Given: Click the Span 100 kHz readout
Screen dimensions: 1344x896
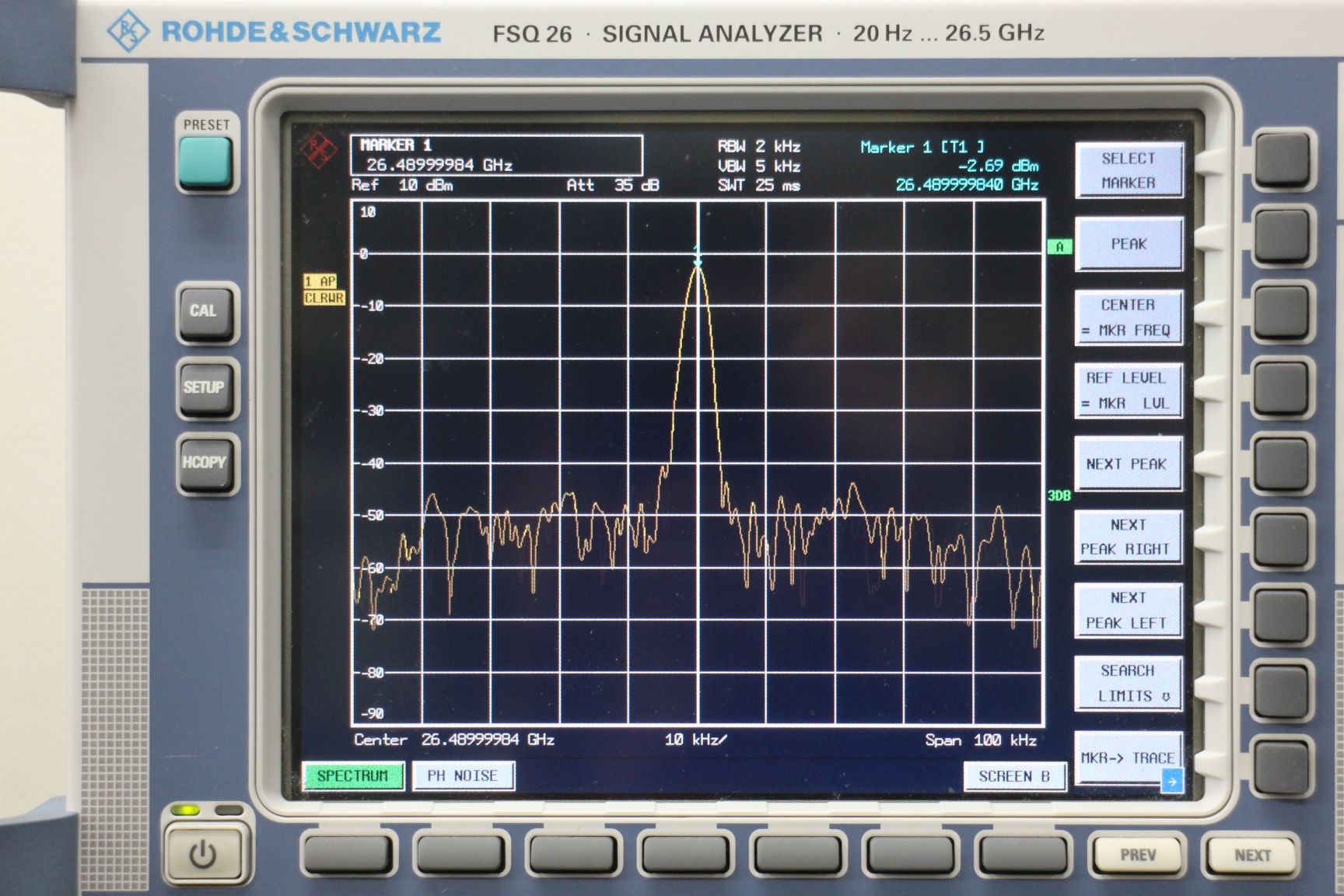Looking at the screenshot, I should [x=981, y=740].
